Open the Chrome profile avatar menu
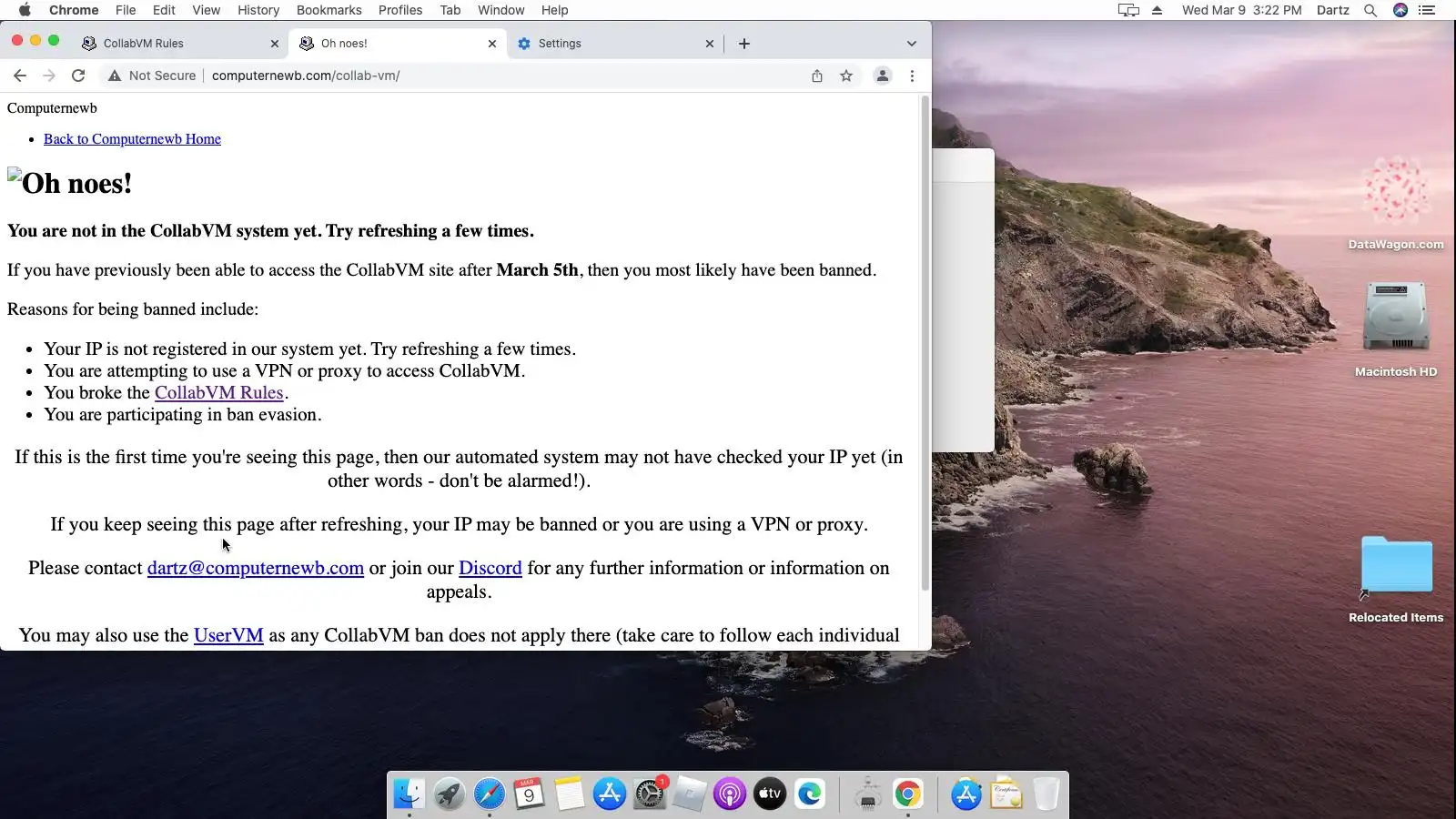The image size is (1456, 819). [x=883, y=76]
